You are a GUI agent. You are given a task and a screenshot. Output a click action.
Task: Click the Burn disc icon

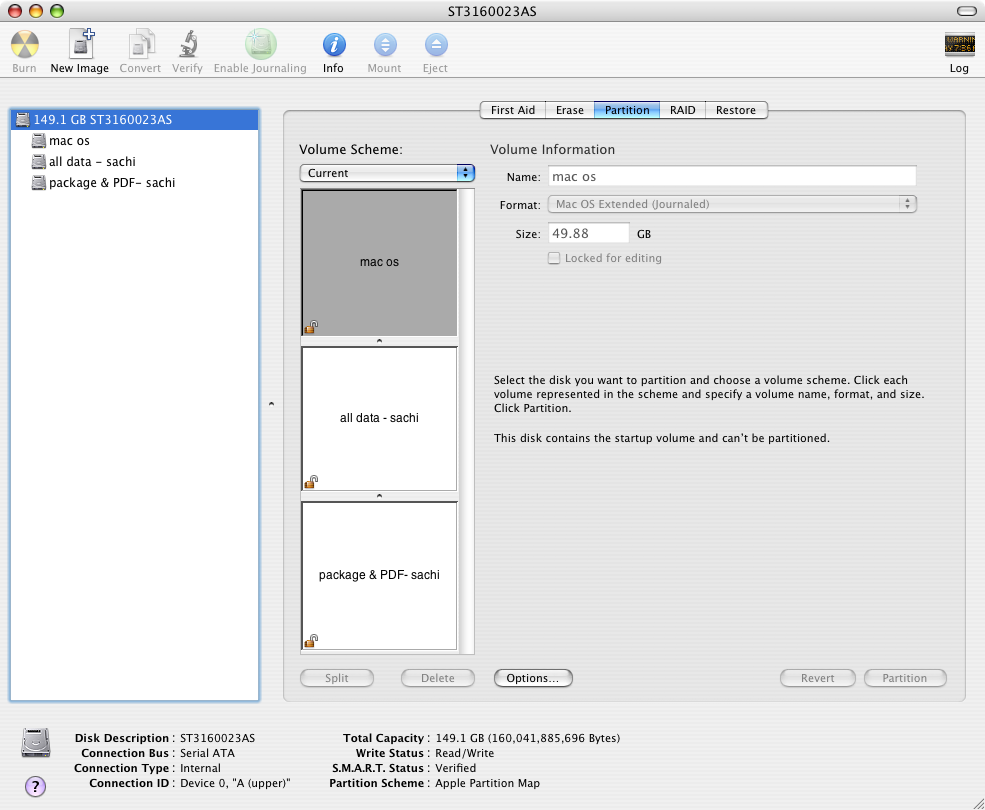click(x=24, y=45)
